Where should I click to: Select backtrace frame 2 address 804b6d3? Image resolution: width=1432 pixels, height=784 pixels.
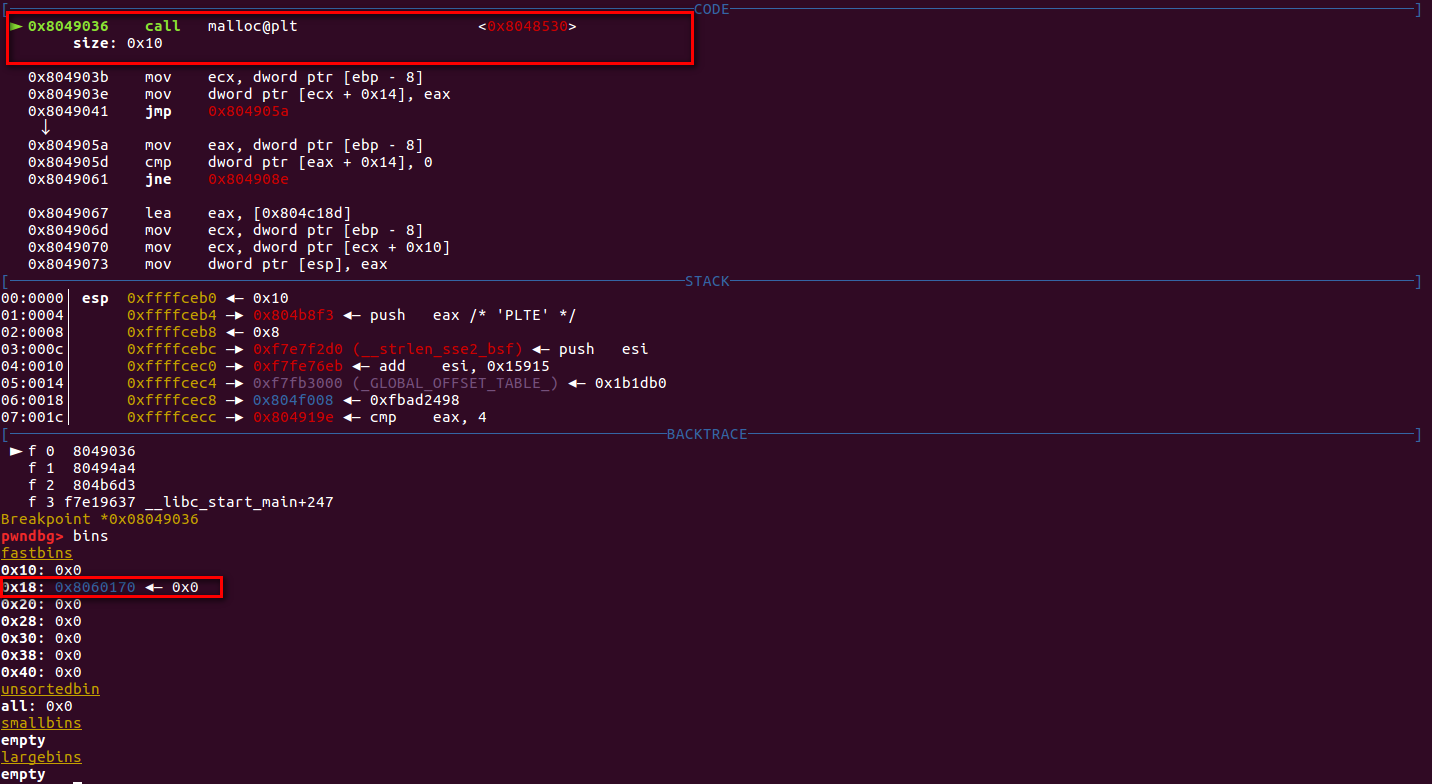coord(104,485)
